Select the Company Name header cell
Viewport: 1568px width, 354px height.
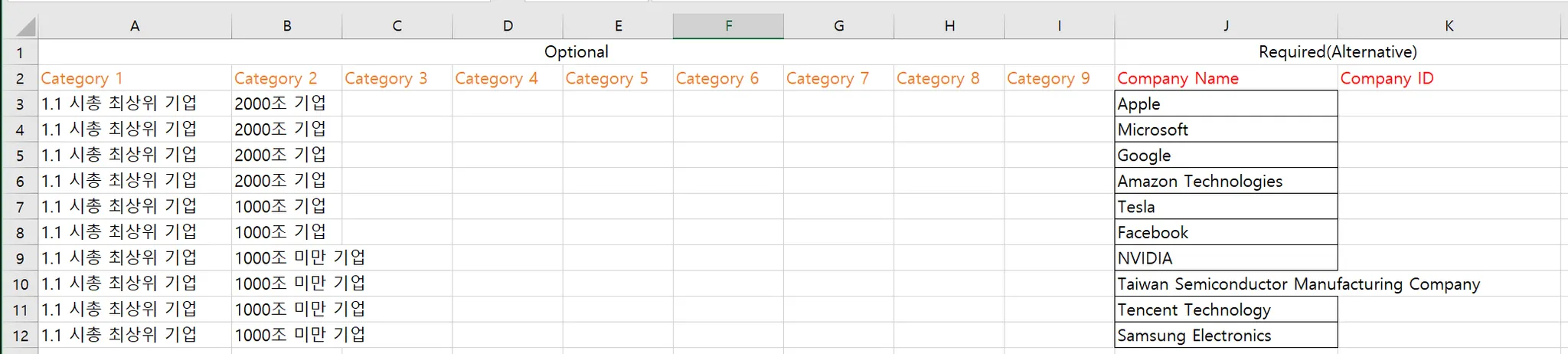pyautogui.click(x=1225, y=78)
